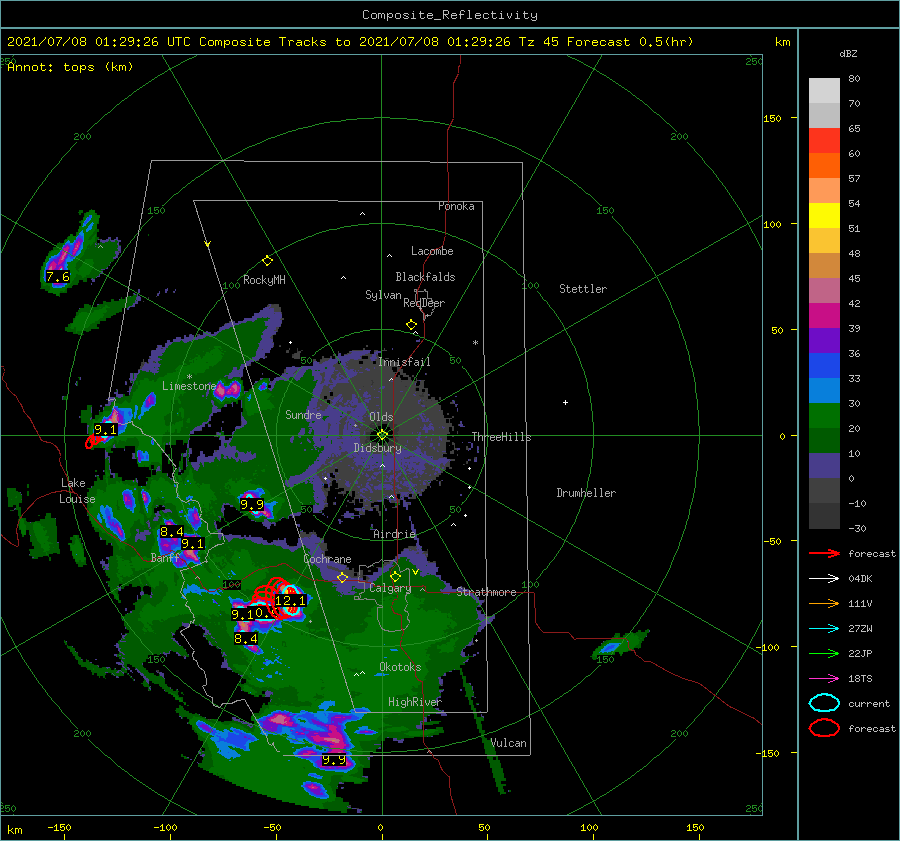Click the Sylvan label
The width and height of the screenshot is (900, 841).
pos(383,295)
